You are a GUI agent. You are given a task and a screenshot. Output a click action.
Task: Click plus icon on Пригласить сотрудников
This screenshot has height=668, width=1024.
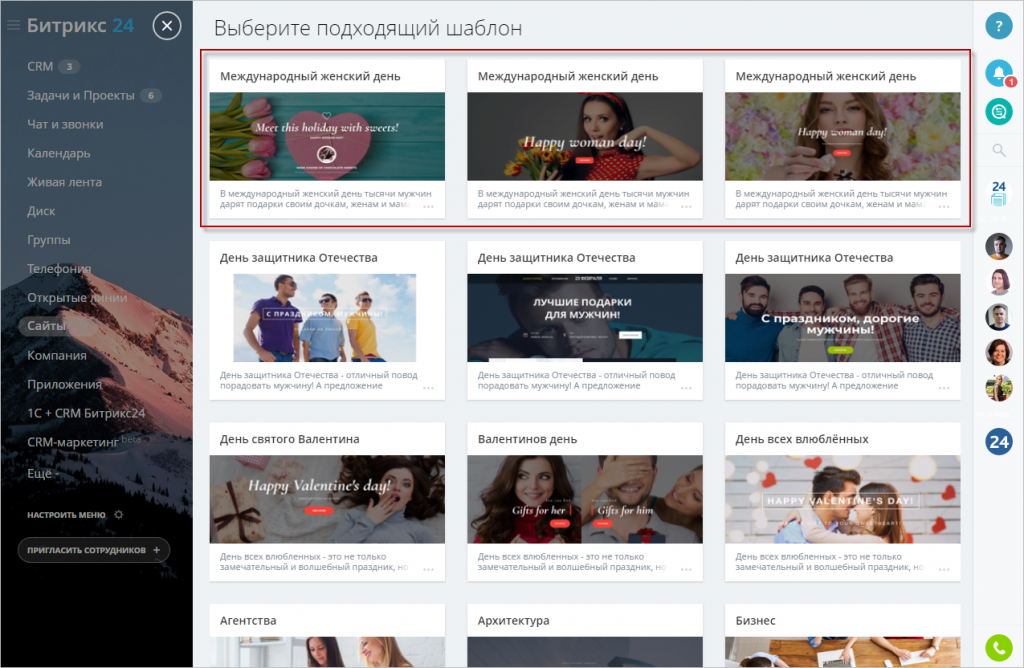(156, 550)
